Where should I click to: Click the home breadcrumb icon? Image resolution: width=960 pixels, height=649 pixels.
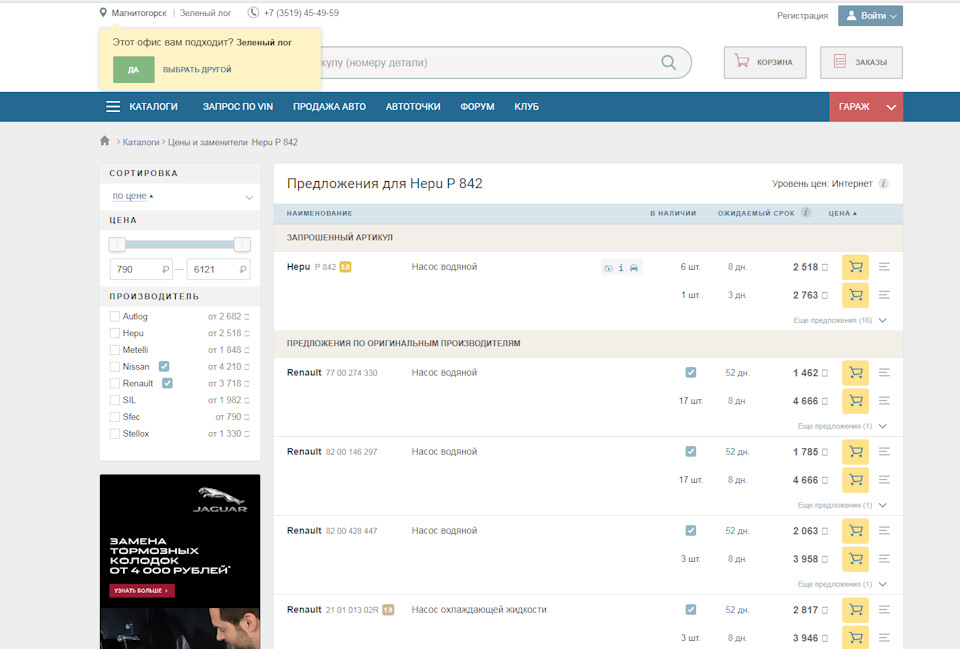(x=105, y=141)
